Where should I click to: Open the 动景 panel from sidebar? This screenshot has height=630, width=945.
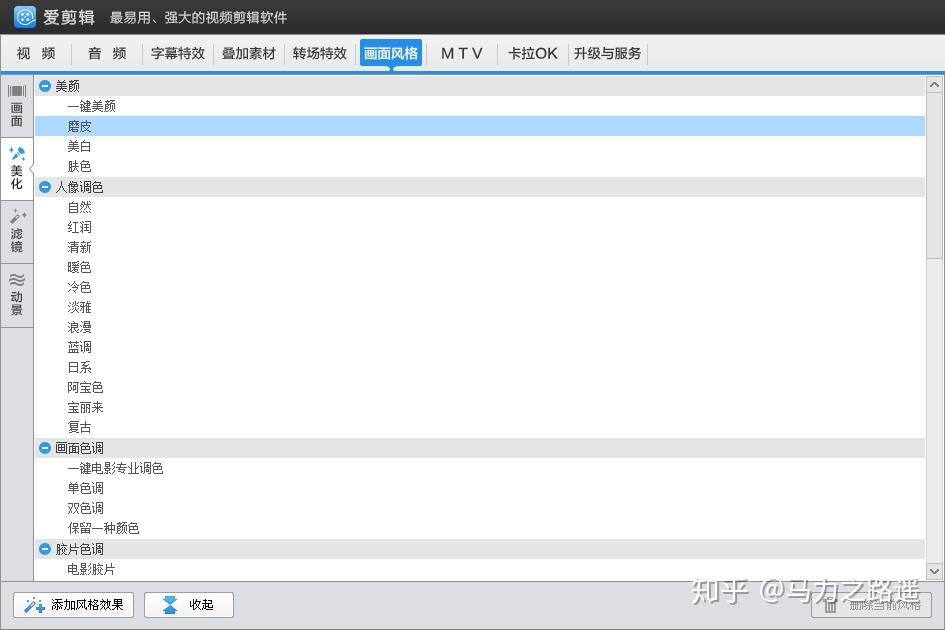click(x=16, y=293)
